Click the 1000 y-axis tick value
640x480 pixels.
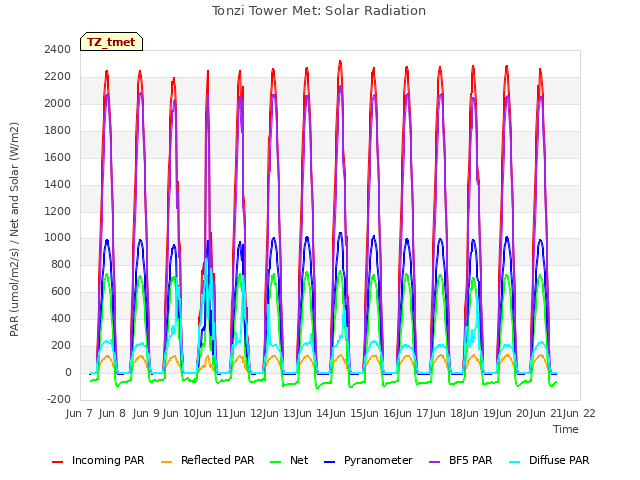(58, 238)
